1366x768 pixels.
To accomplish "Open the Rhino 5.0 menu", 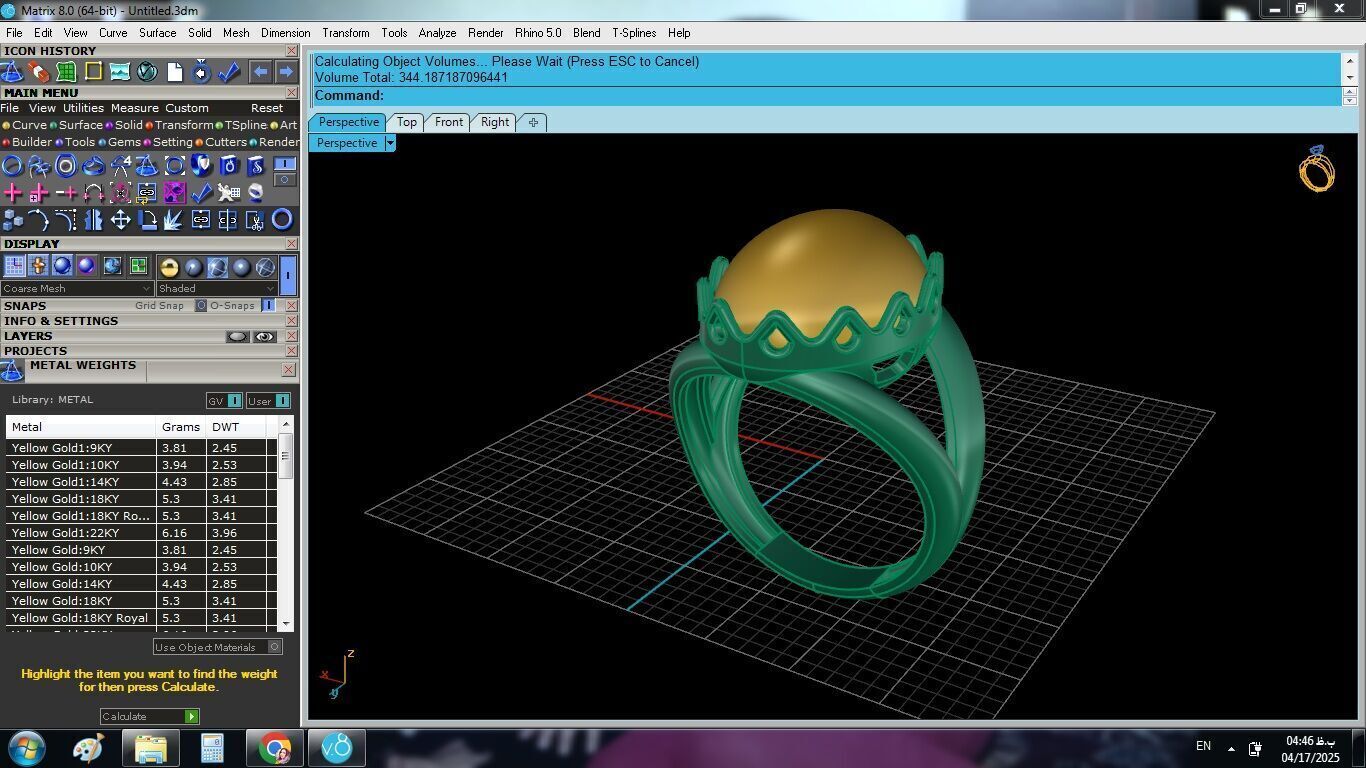I will tap(538, 33).
